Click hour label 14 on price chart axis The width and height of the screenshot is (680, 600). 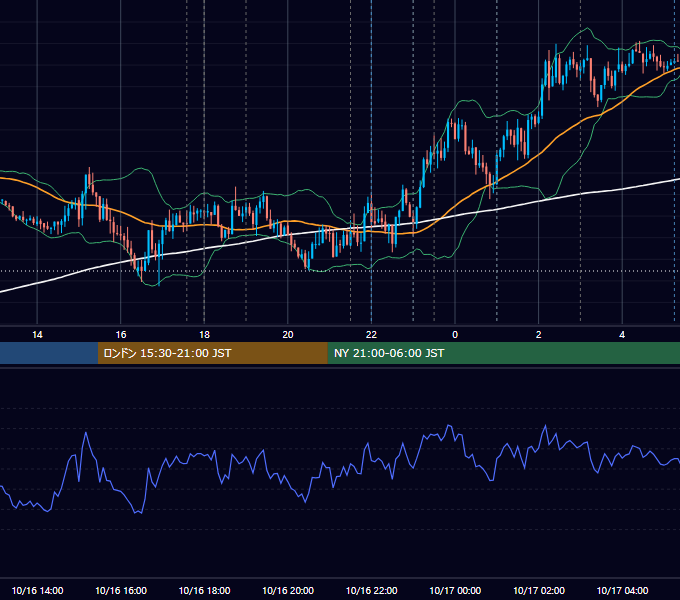37,335
